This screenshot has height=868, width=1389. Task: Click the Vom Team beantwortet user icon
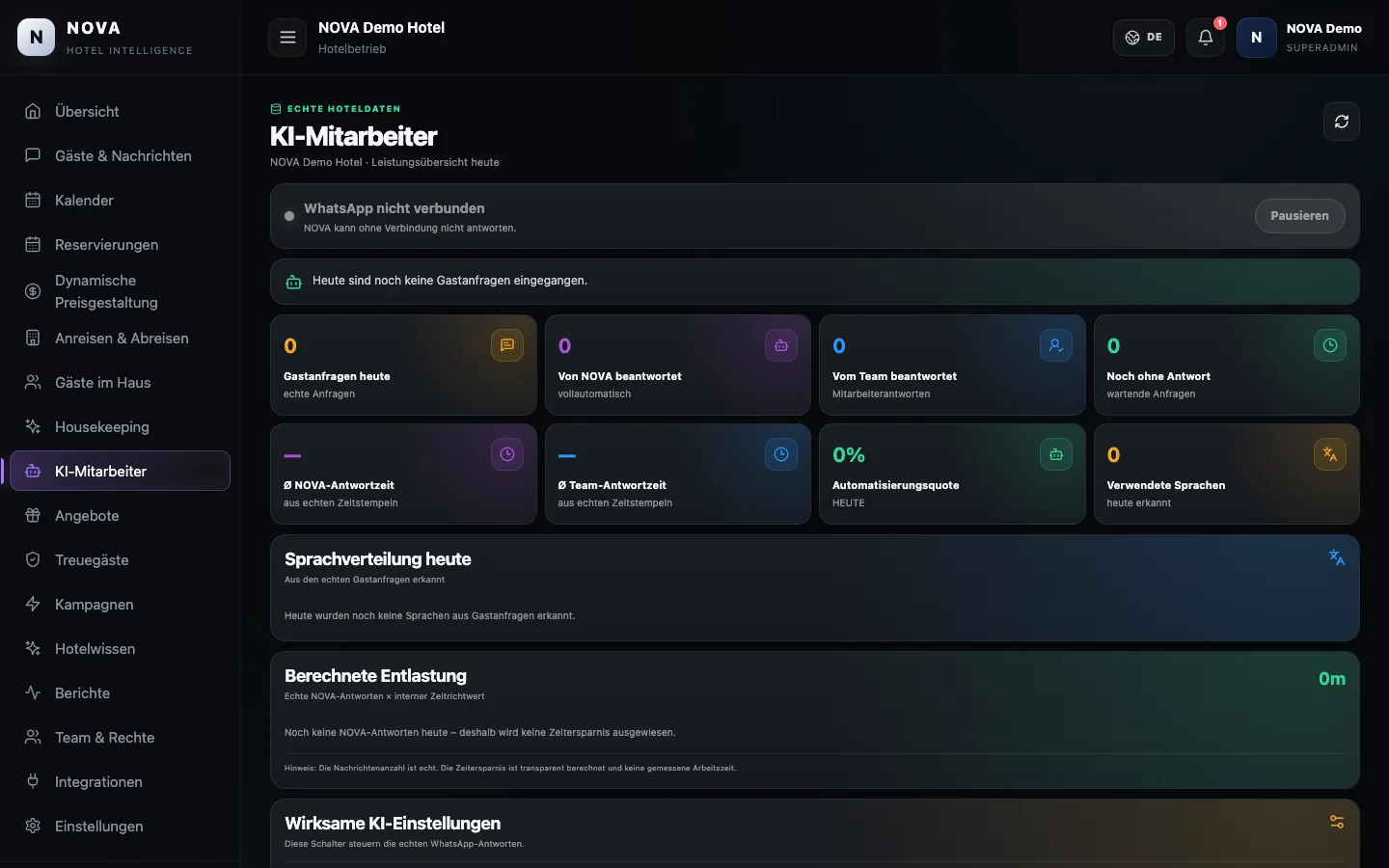pyautogui.click(x=1056, y=345)
